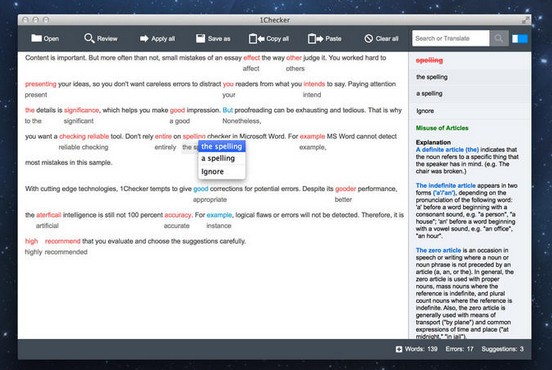This screenshot has height=370, width=552.
Task: Click the Review magnifier icon
Action: (x=89, y=38)
